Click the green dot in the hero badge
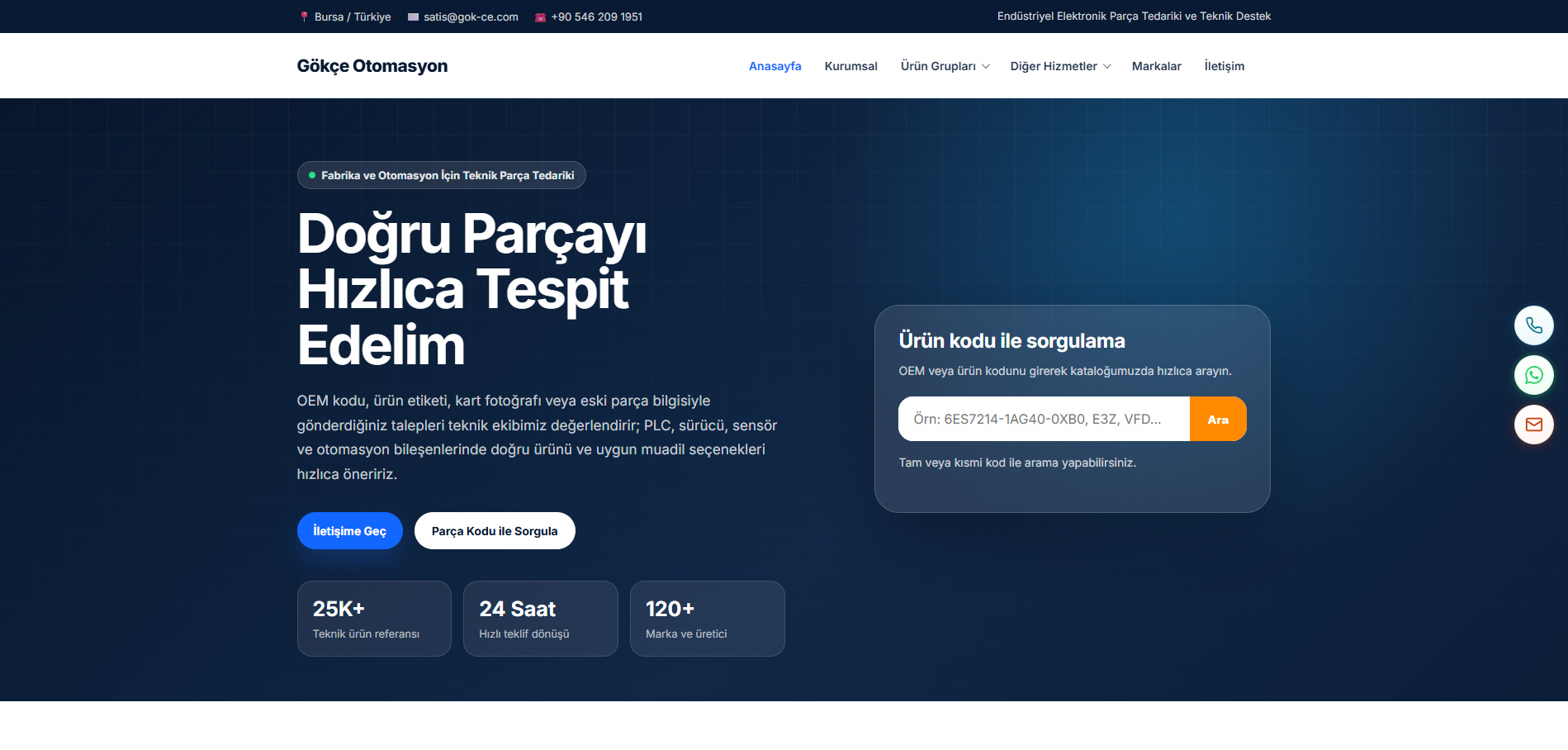The width and height of the screenshot is (1568, 750). [312, 175]
